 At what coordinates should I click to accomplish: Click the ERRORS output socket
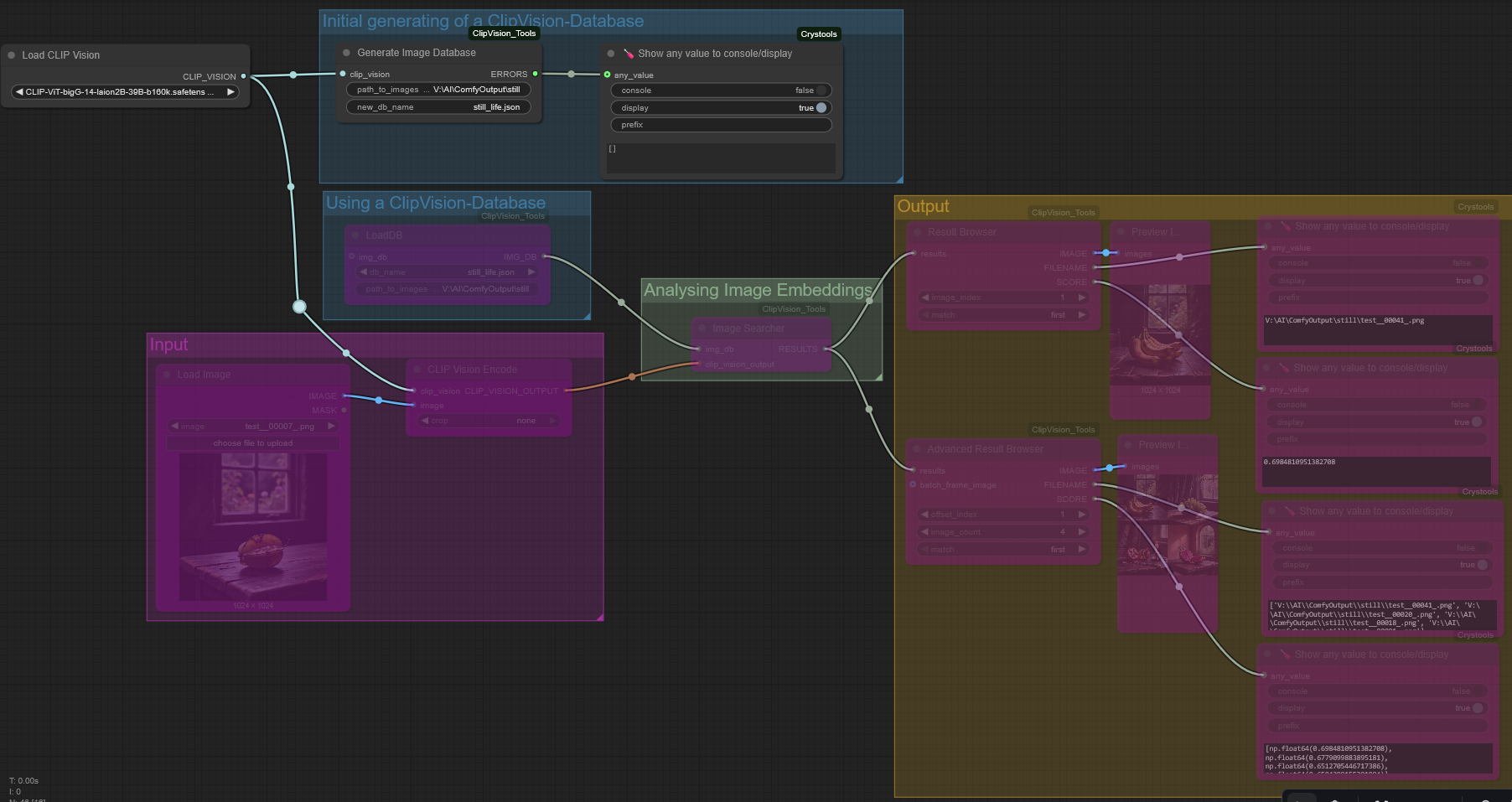pyautogui.click(x=536, y=74)
